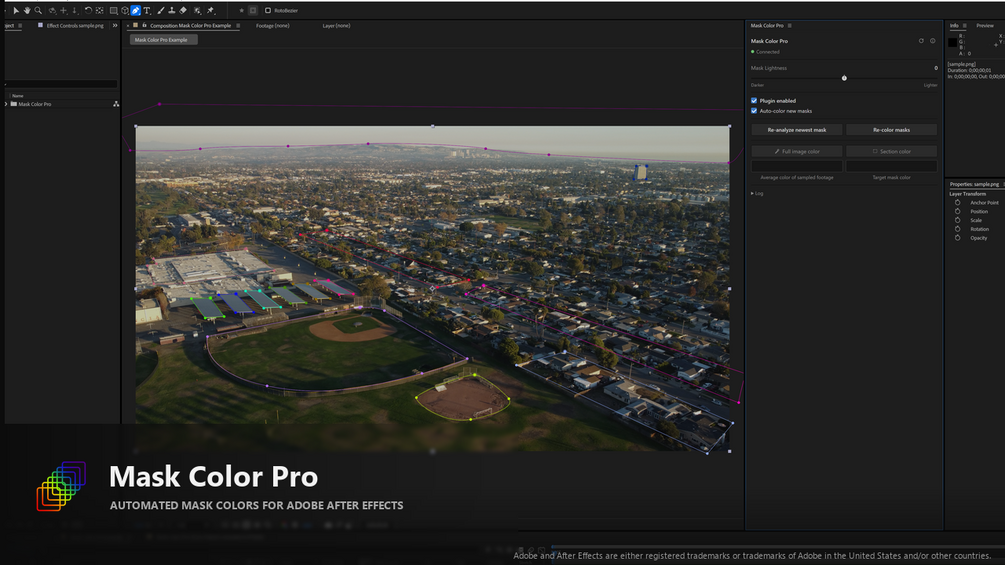This screenshot has height=565, width=1005.
Task: Select the Type text tool
Action: coord(147,10)
